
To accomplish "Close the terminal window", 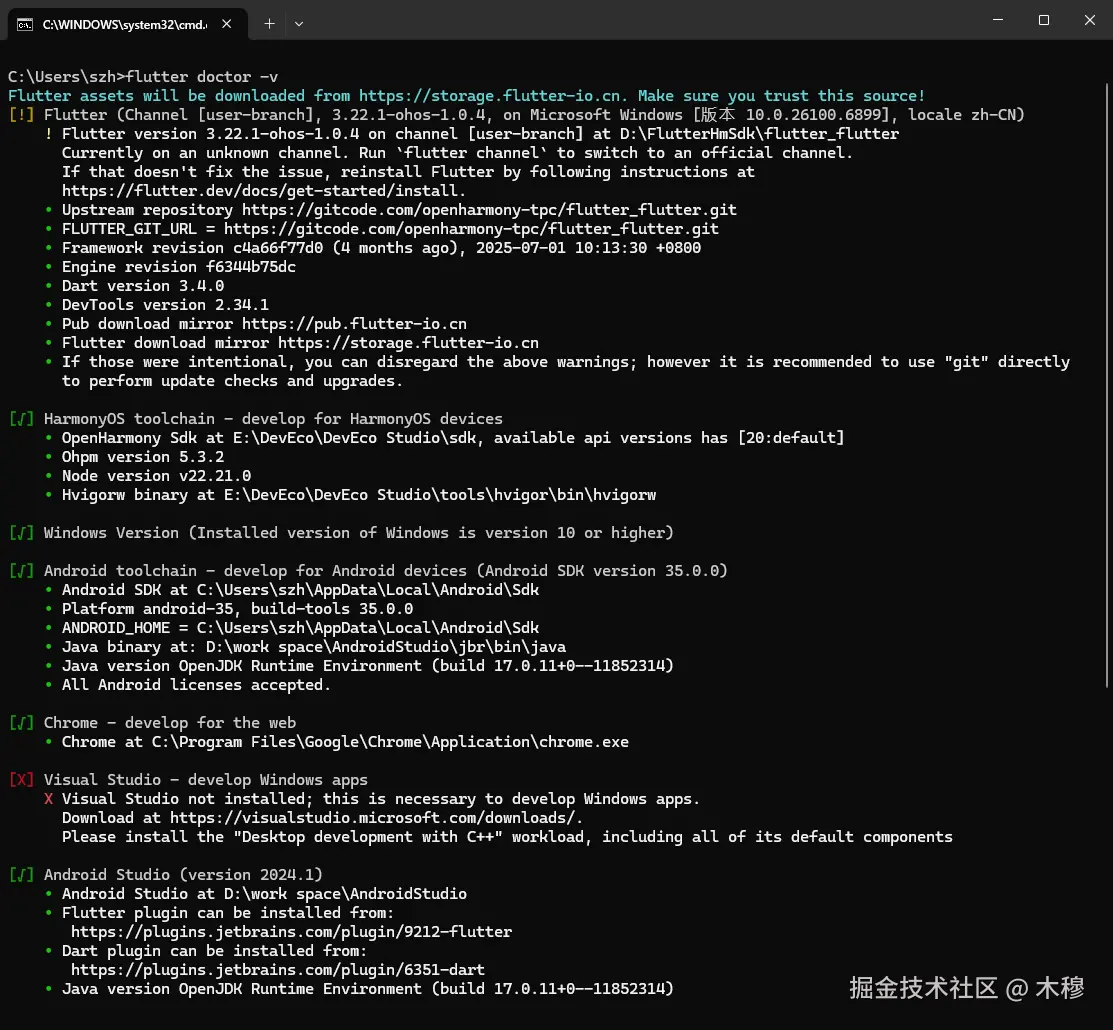I will pyautogui.click(x=1090, y=20).
